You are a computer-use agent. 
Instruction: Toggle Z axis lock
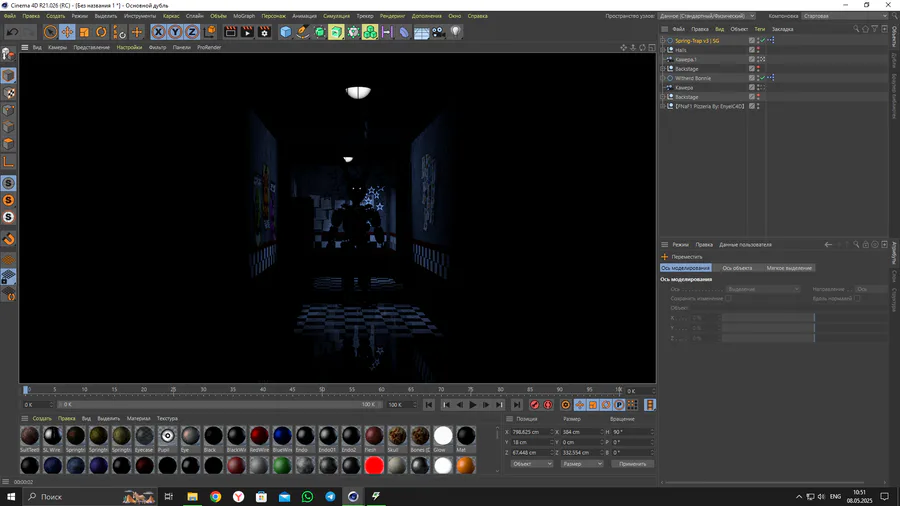[192, 32]
